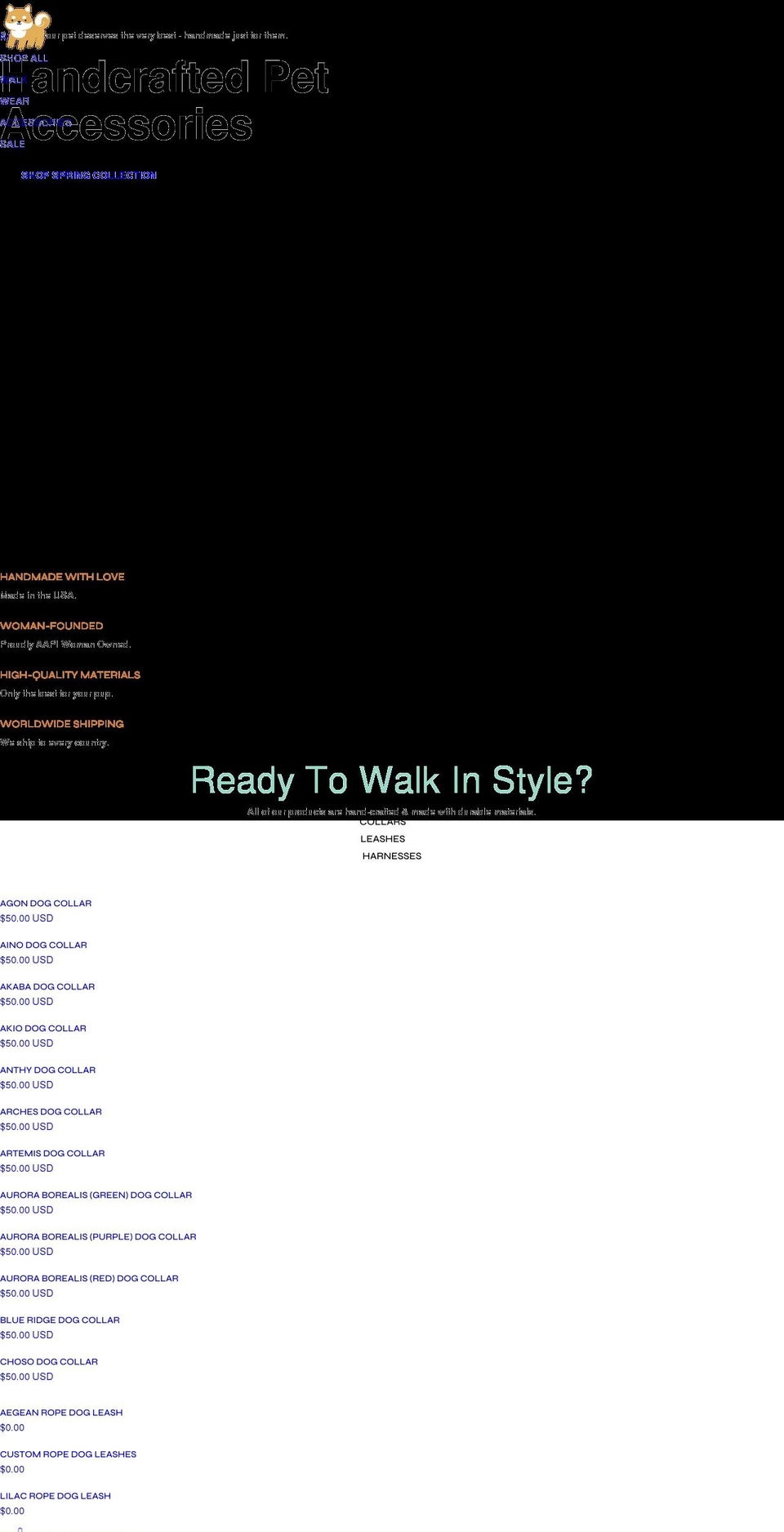The image size is (784, 1532).
Task: Open the Choso Dog Collar product
Action: pos(49,1362)
